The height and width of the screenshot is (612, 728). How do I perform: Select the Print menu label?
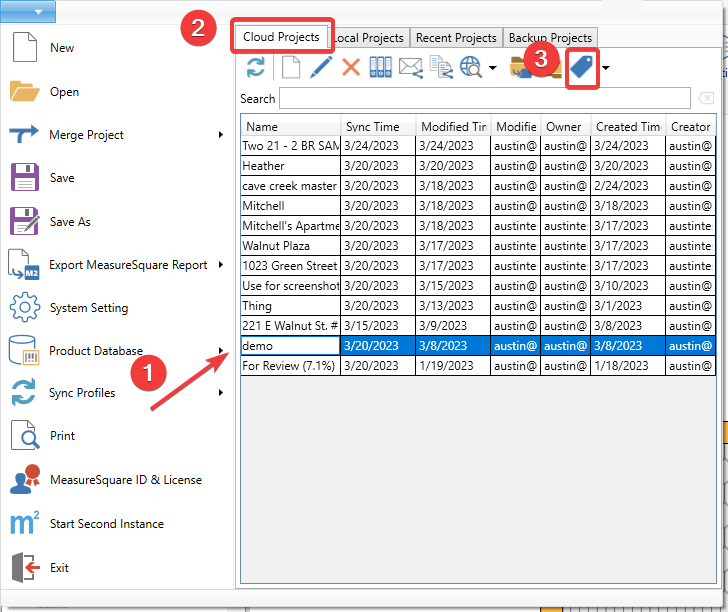62,436
